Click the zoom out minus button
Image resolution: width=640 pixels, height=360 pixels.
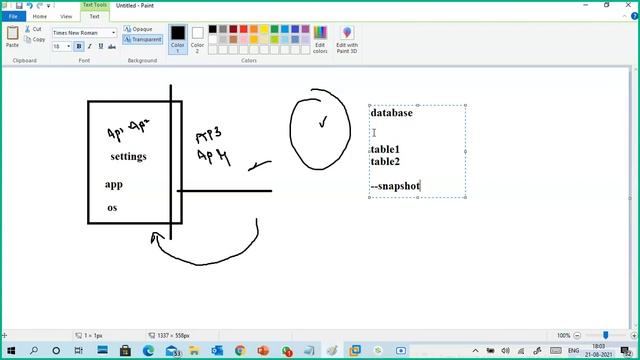point(577,336)
